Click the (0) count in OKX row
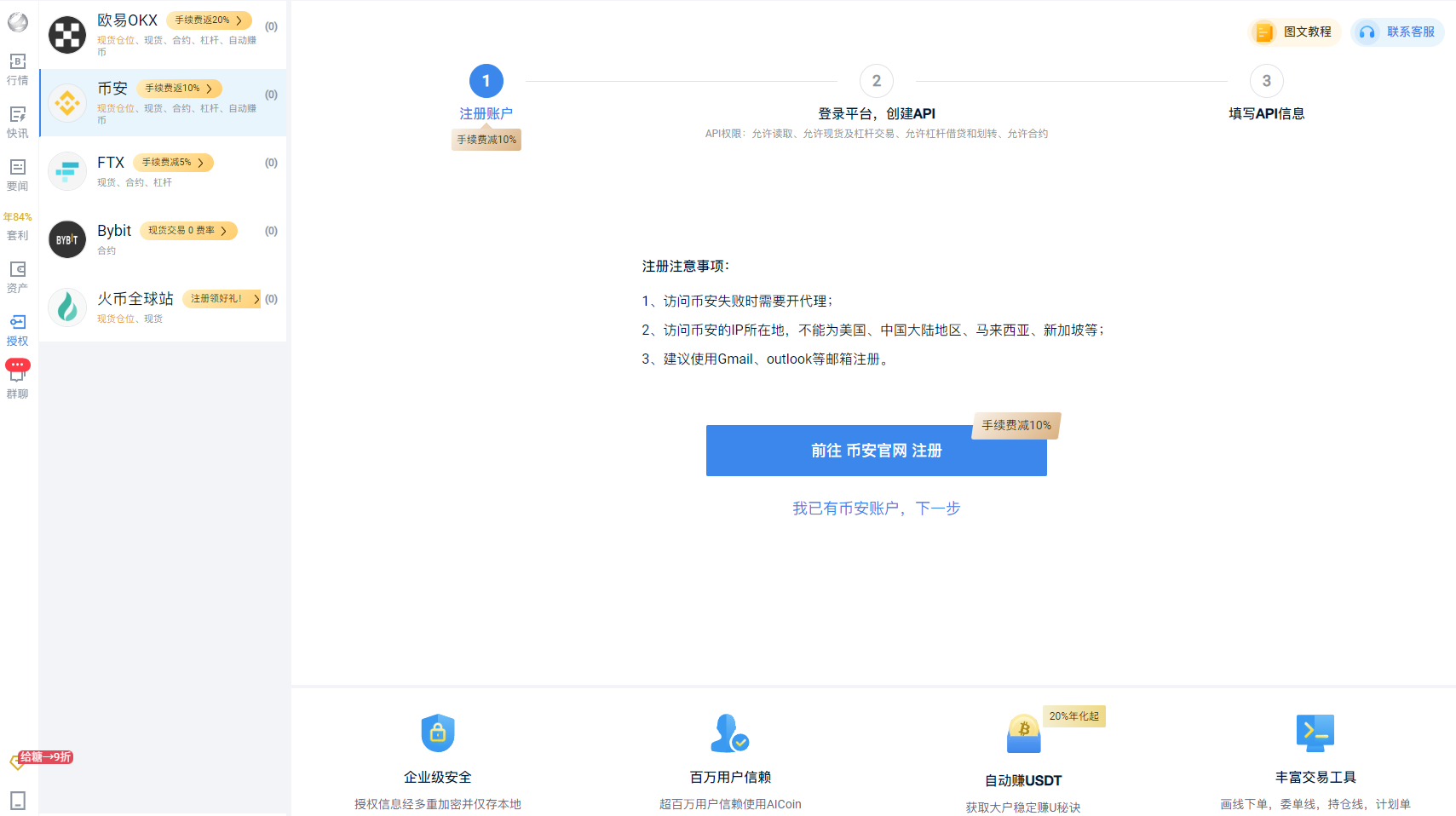The image size is (1456, 816). pos(271,26)
